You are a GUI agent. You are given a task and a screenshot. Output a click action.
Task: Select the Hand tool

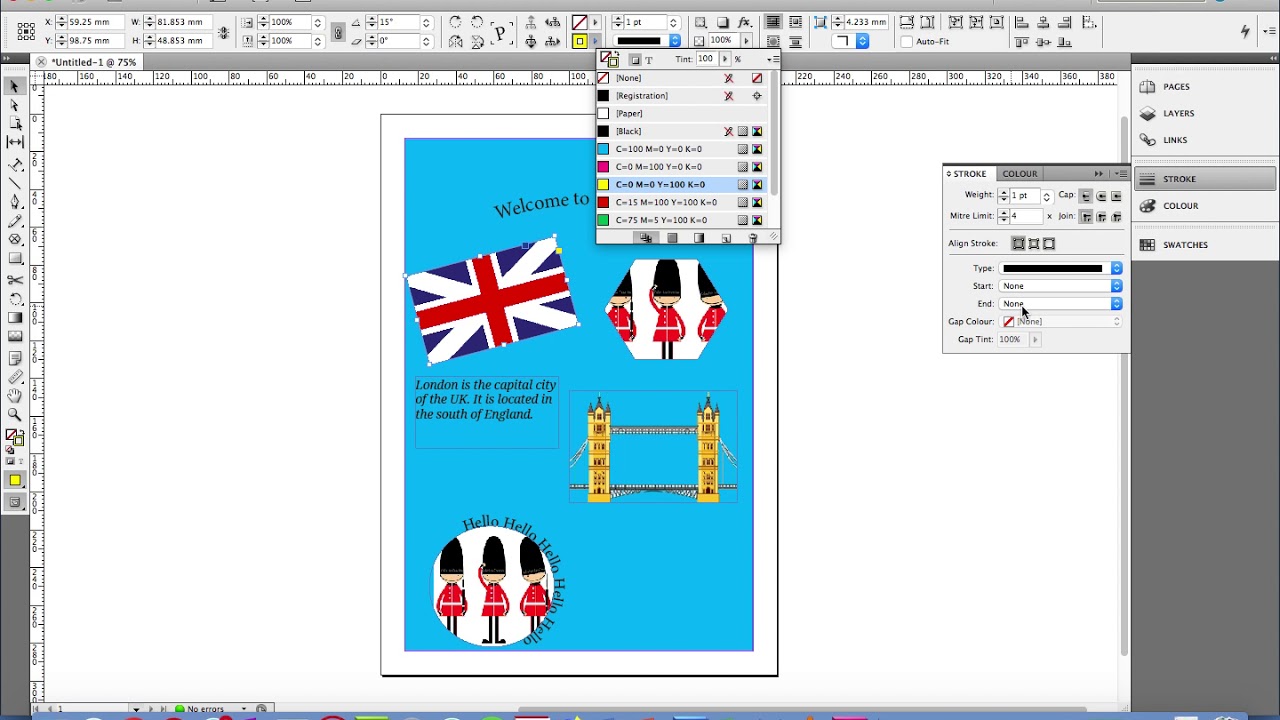click(15, 396)
